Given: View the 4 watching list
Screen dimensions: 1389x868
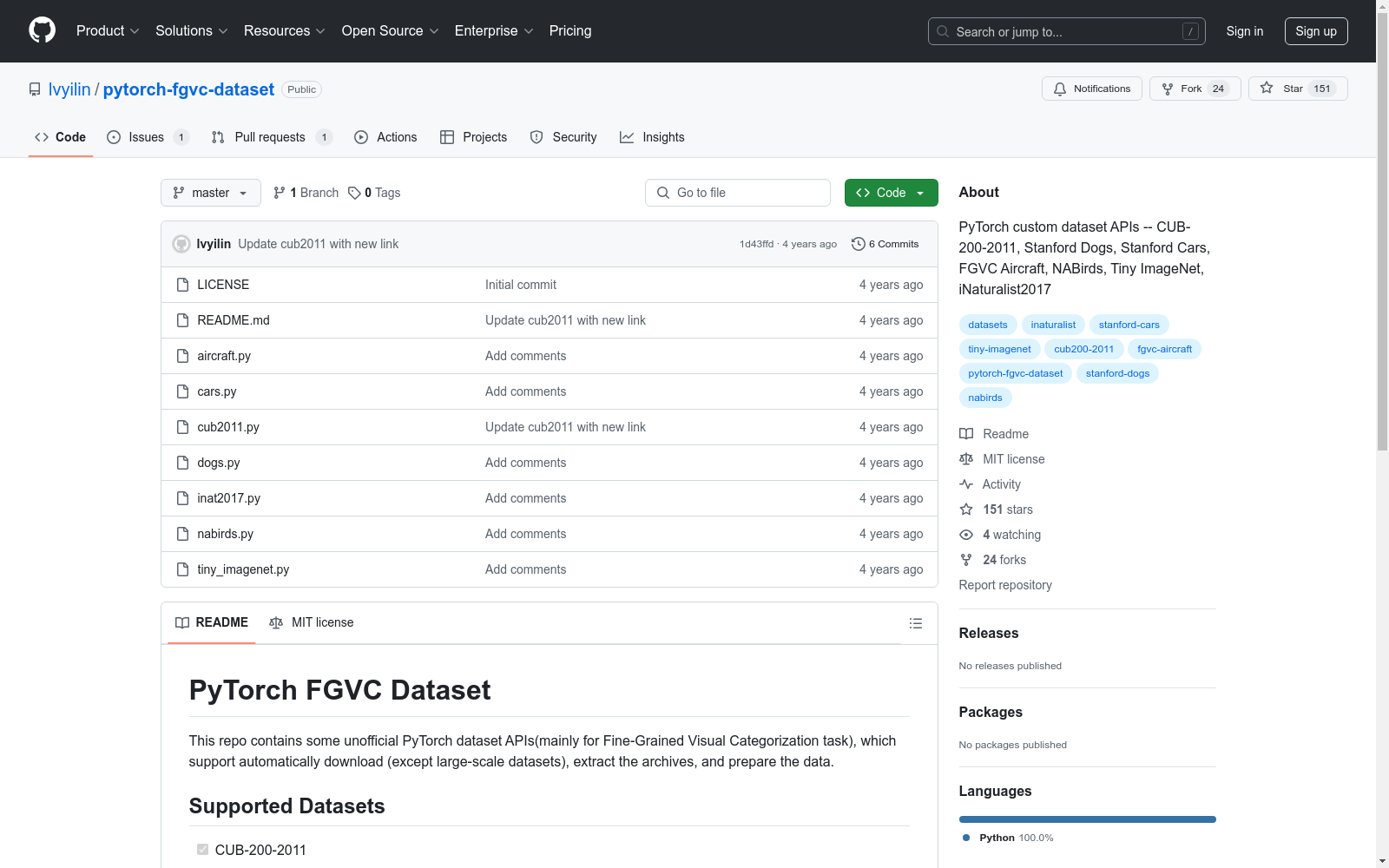Looking at the screenshot, I should coord(1000,535).
